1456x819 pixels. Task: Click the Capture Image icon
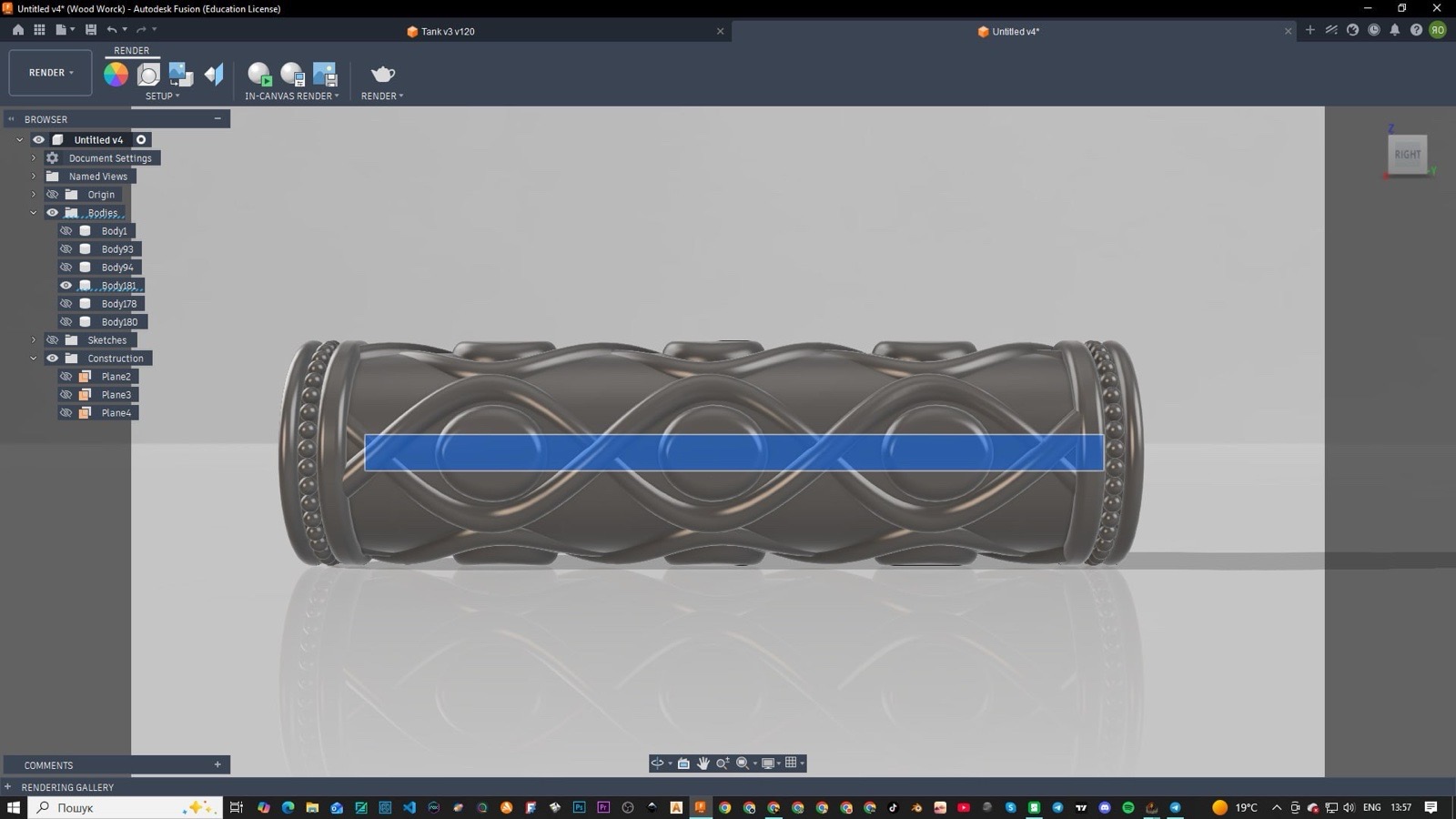[x=325, y=74]
